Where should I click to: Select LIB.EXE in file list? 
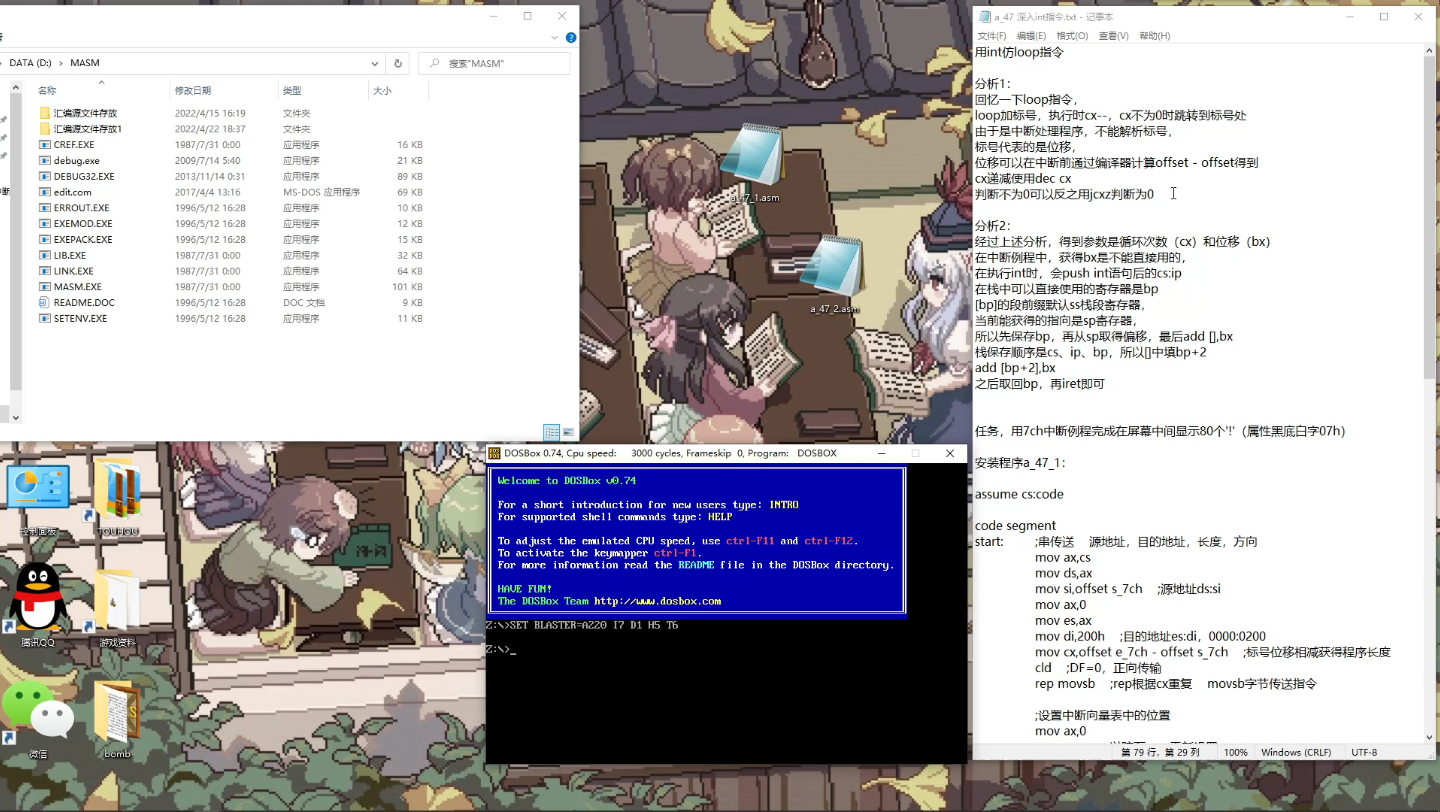231,255
